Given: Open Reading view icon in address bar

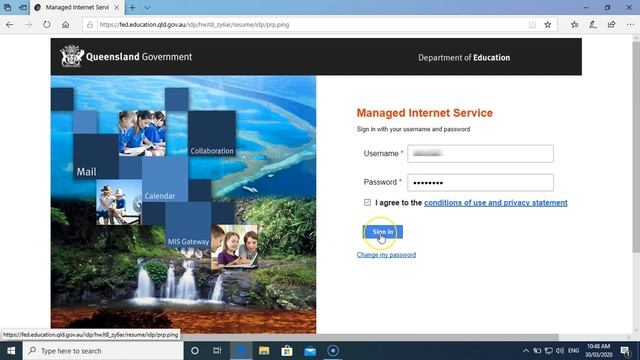Looking at the screenshot, I should click(532, 25).
